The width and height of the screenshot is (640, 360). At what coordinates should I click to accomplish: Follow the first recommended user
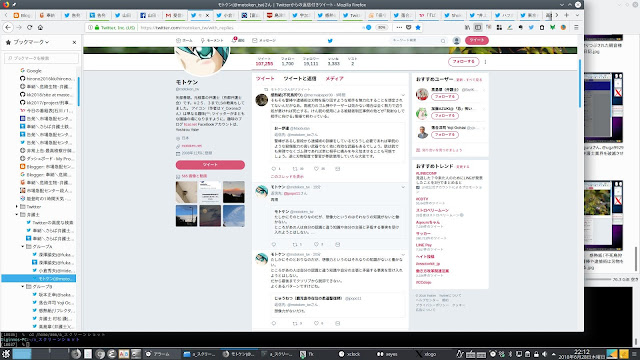444,97
